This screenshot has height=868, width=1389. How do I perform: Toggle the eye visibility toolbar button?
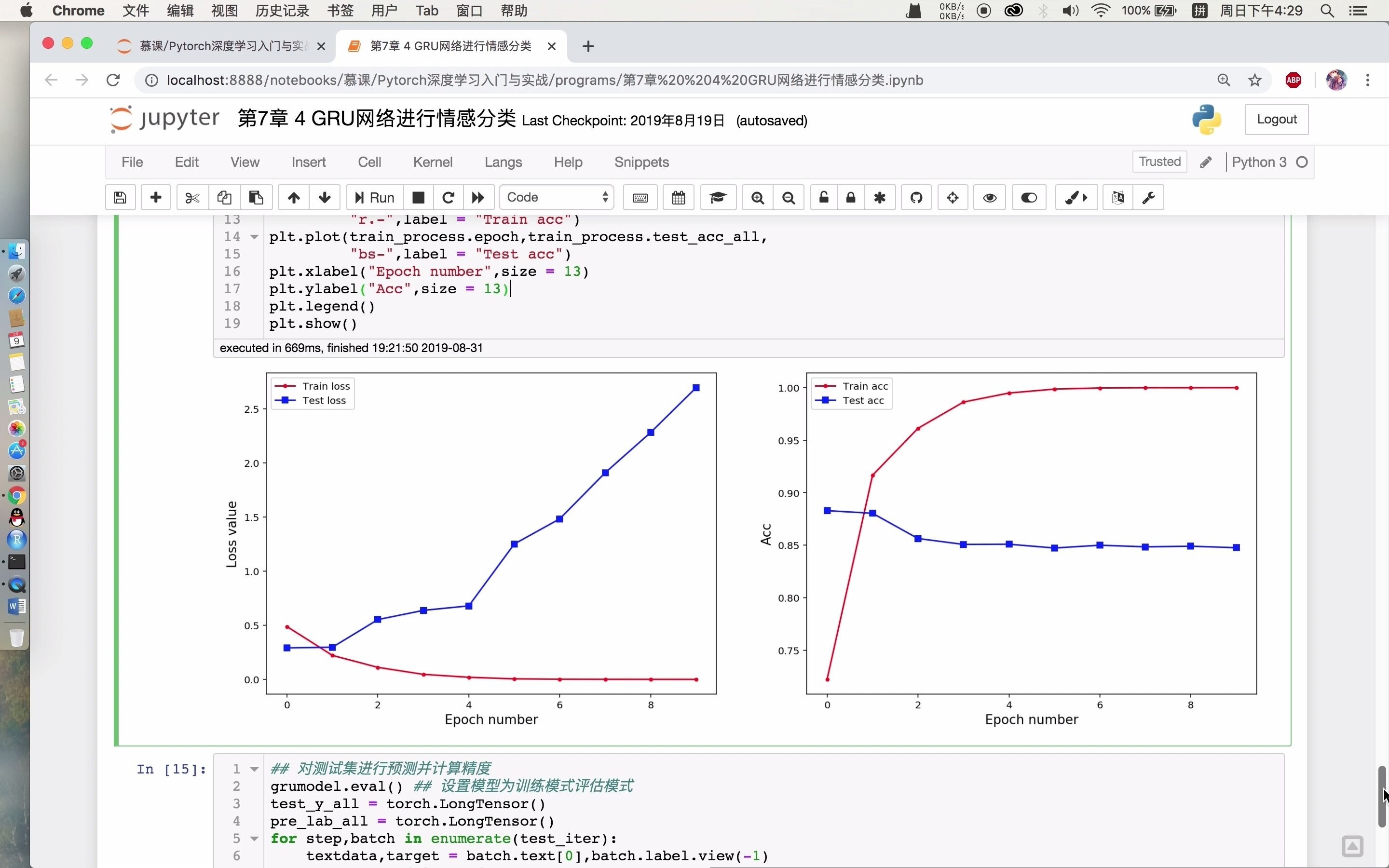[x=990, y=198]
